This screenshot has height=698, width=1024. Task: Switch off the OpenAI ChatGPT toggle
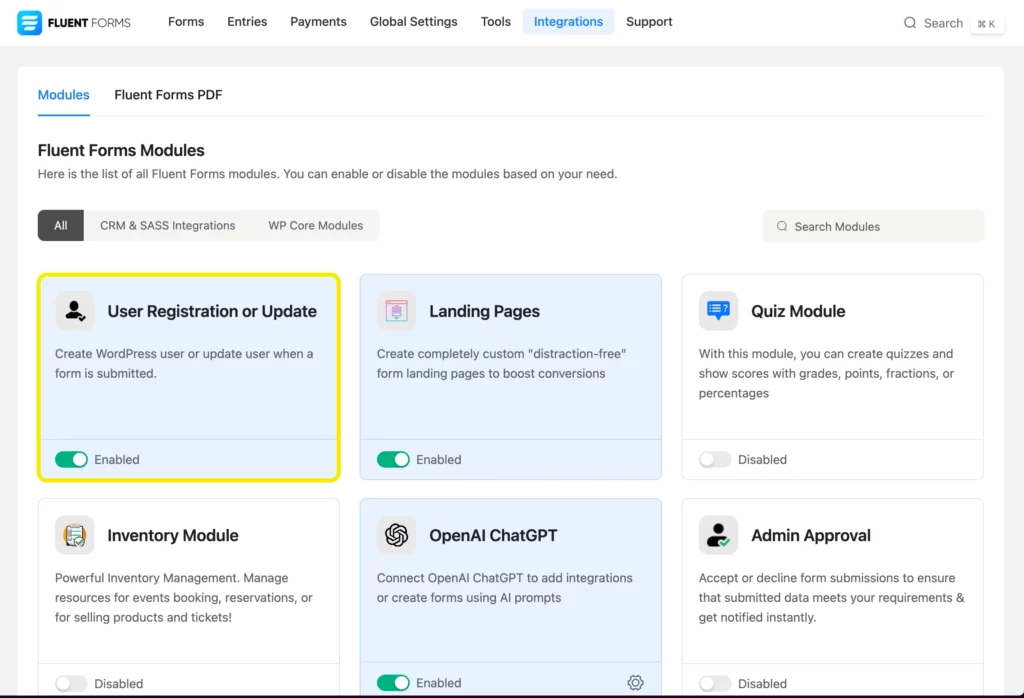point(393,683)
